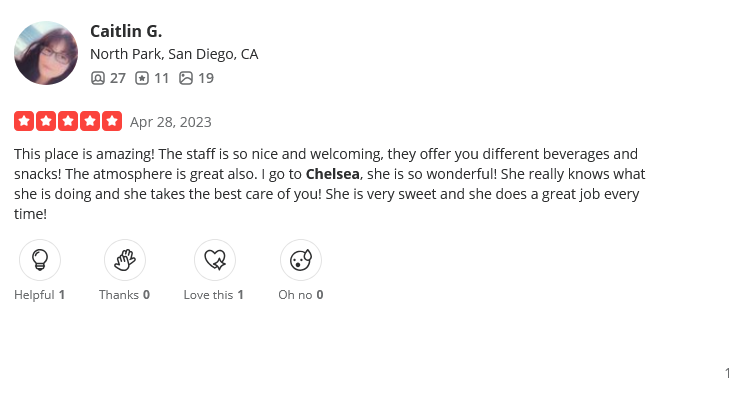Click the Helpful 1 label
The width and height of the screenshot is (729, 400).
pyautogui.click(x=40, y=295)
